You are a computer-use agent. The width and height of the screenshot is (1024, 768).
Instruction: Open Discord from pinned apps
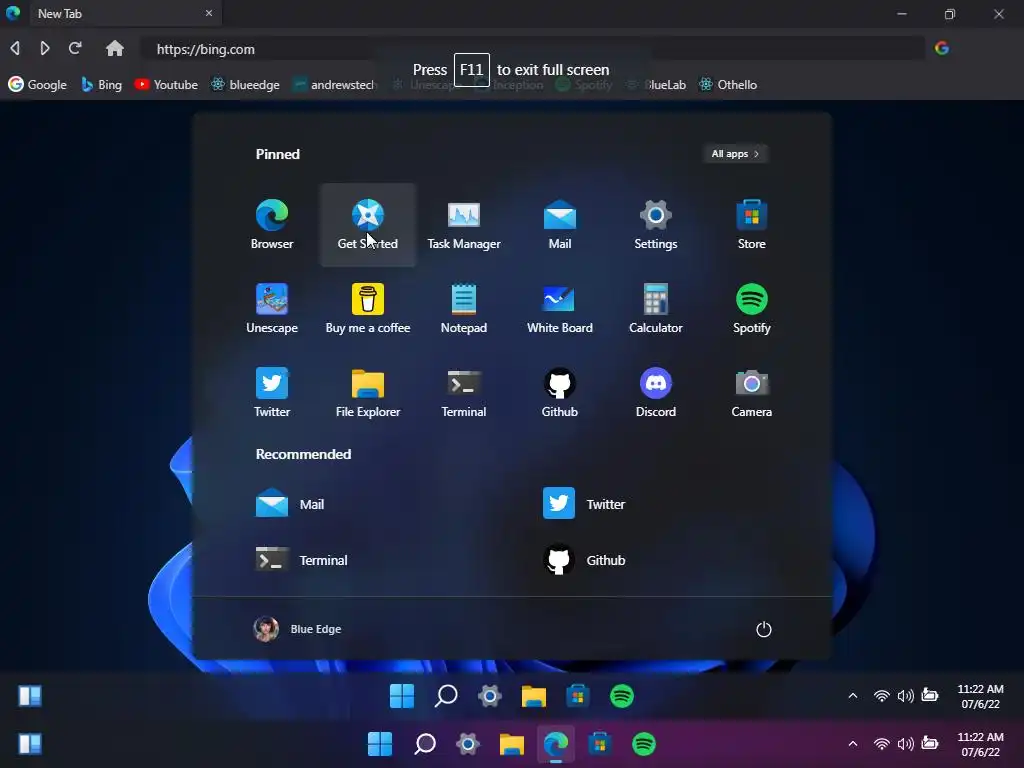(x=656, y=392)
